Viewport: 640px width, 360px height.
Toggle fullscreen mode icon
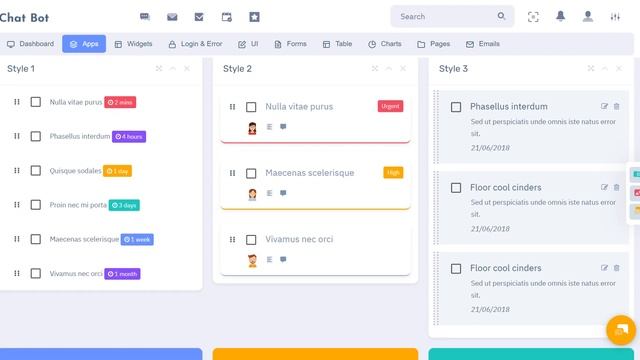(533, 17)
